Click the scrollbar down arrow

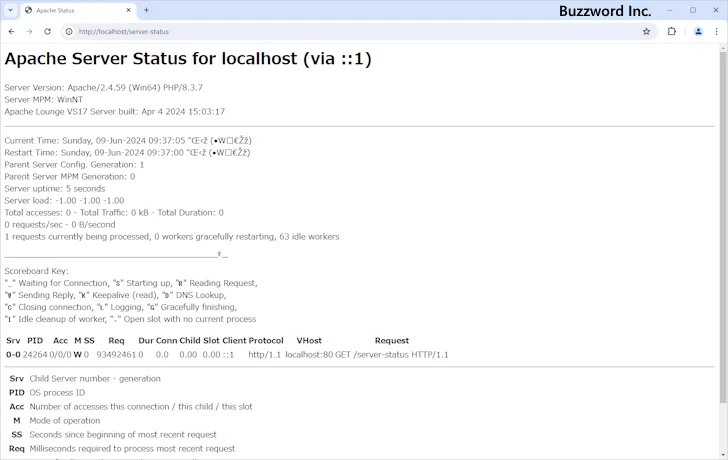pyautogui.click(x=723, y=455)
